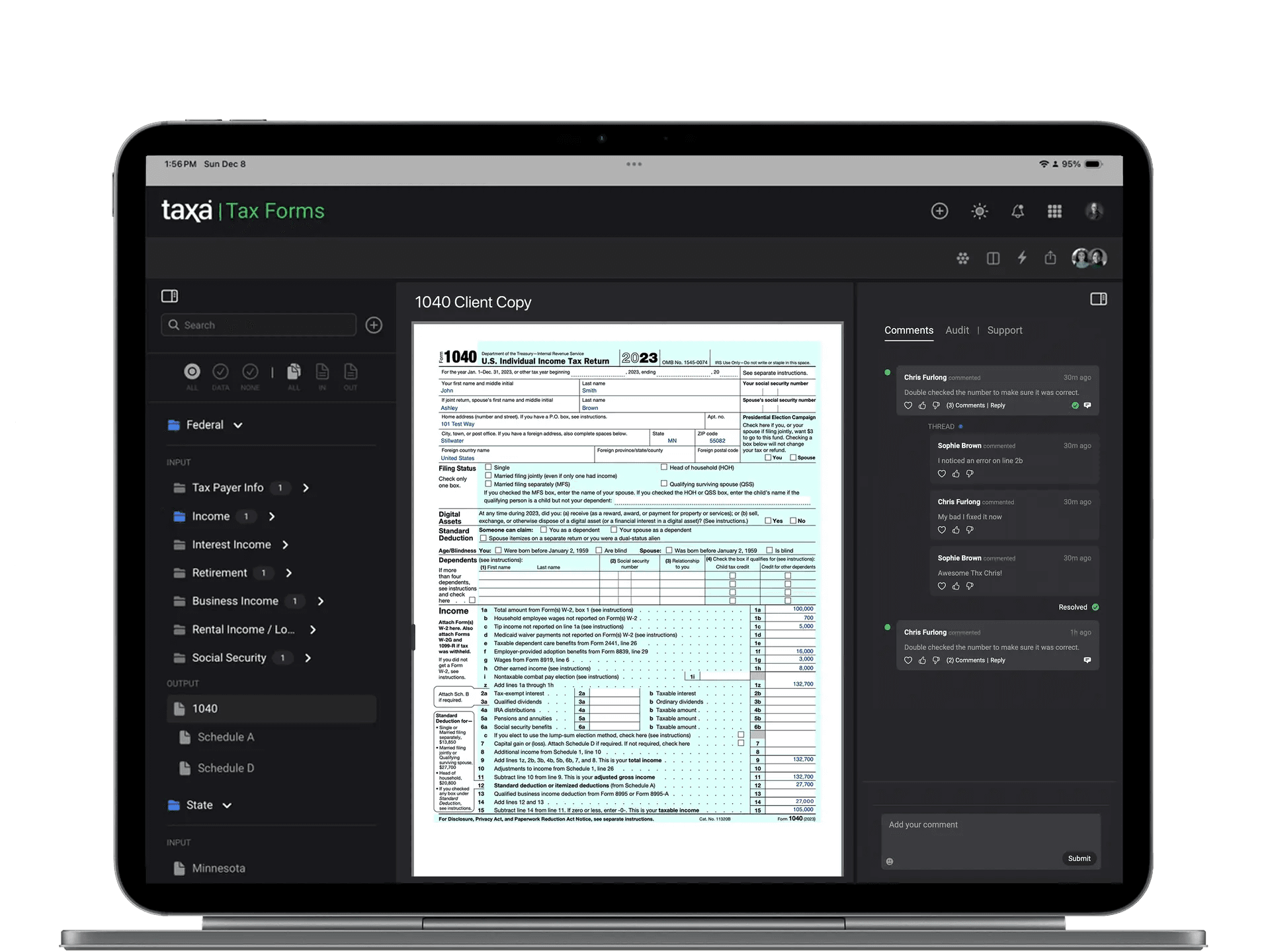Expand Retirement chevron
Viewport: 1270px width, 952px height.
[x=288, y=573]
